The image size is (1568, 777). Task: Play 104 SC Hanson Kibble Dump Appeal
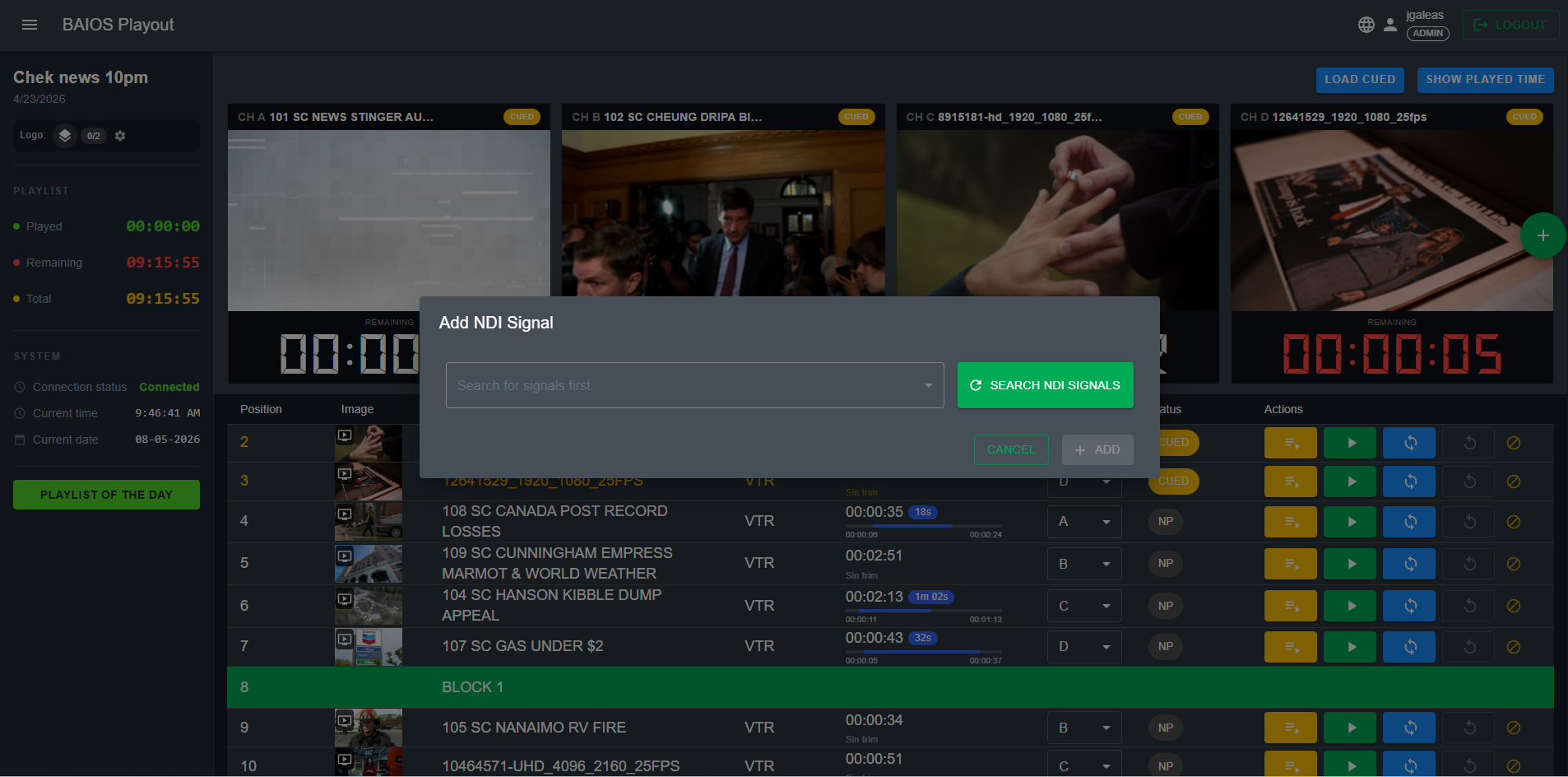point(1350,606)
